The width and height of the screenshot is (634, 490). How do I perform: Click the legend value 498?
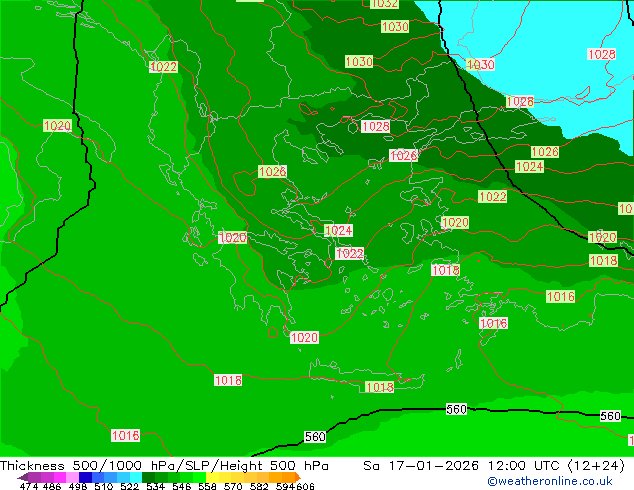78,486
